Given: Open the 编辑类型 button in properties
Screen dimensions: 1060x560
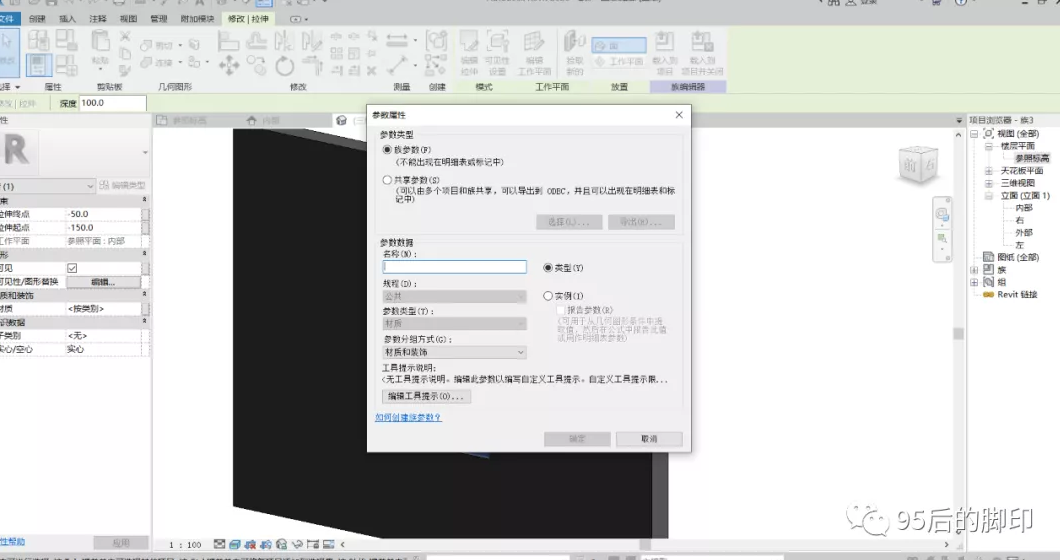Looking at the screenshot, I should [x=122, y=185].
